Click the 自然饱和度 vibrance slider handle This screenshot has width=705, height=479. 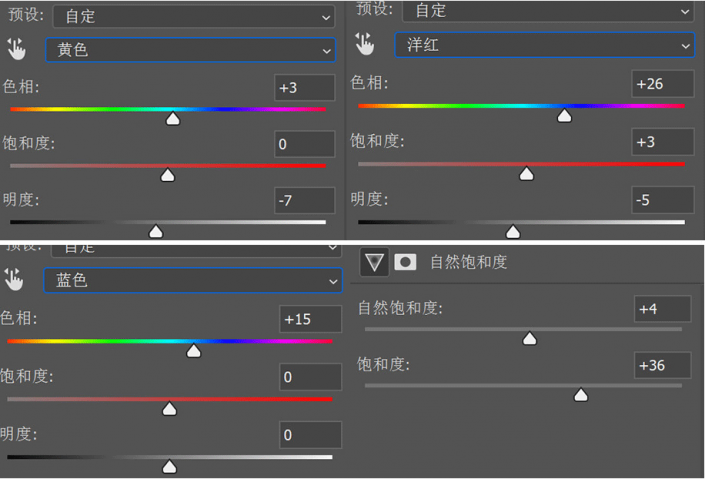point(530,339)
